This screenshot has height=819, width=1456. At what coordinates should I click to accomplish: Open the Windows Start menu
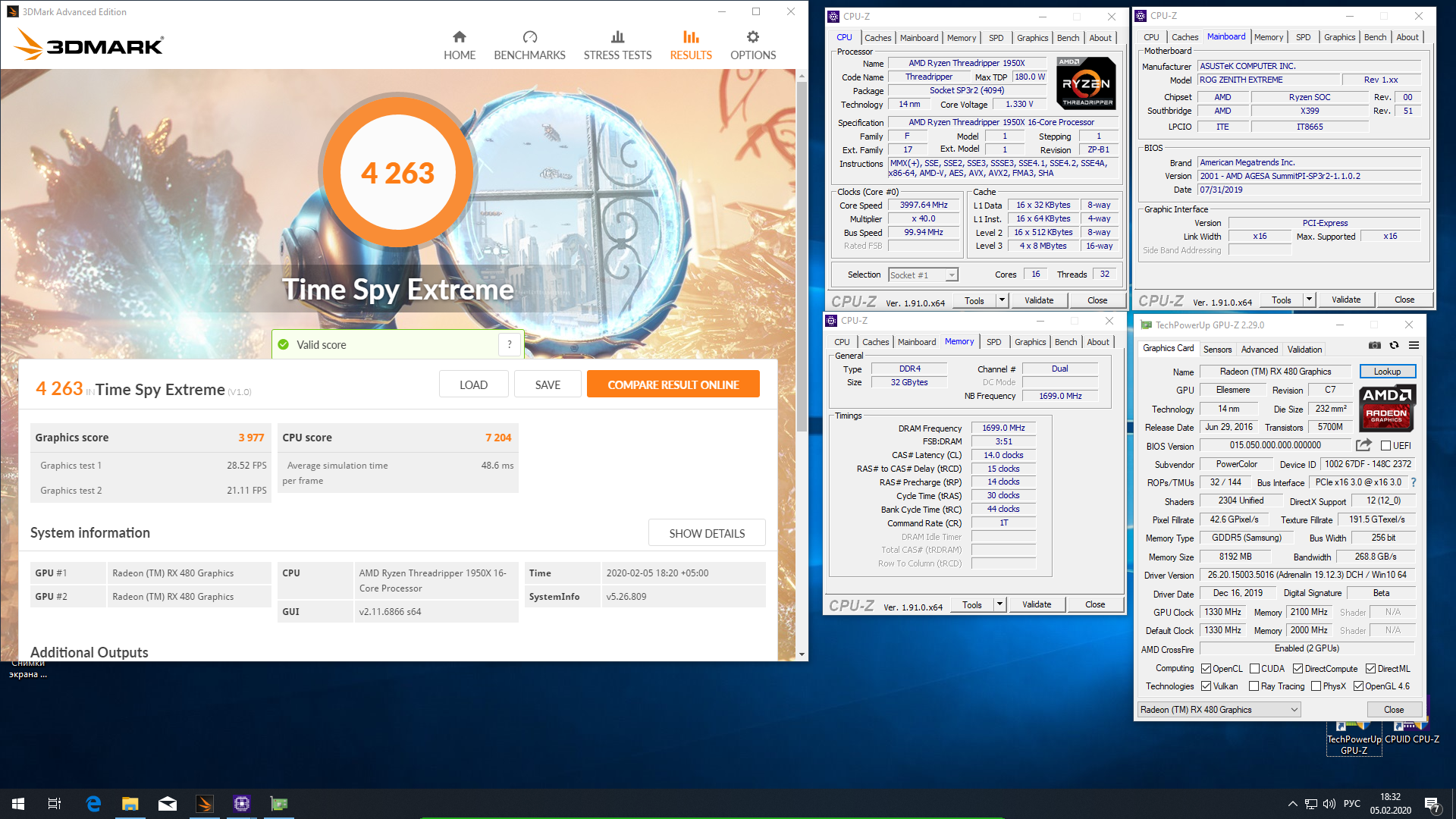[x=18, y=804]
